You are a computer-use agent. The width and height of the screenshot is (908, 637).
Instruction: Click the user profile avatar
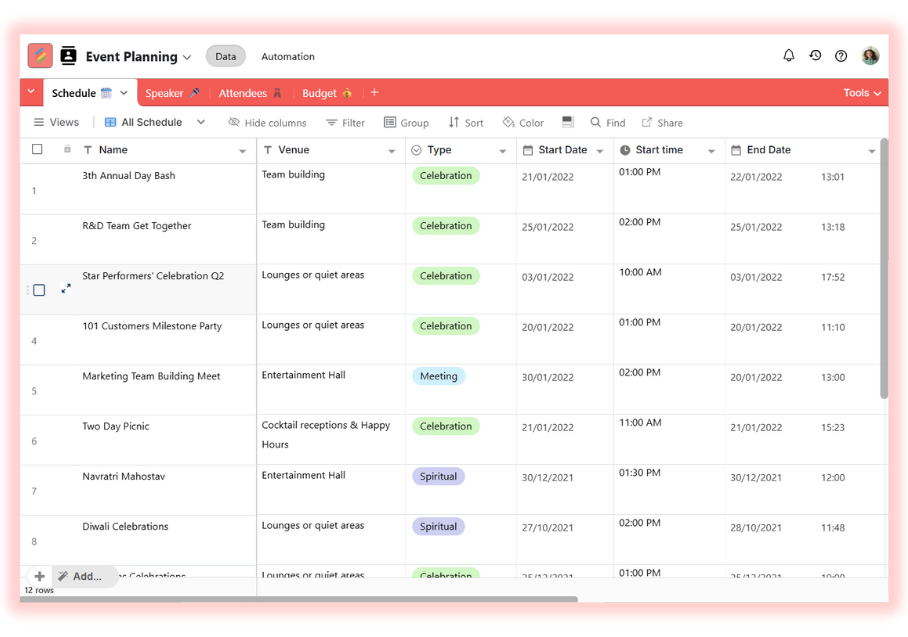pos(870,56)
